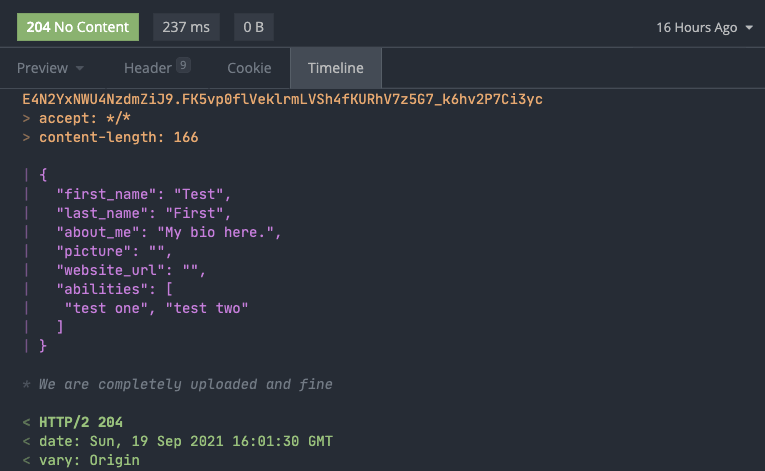Click the 'content-length: 166' line
765x471 pixels.
110,138
